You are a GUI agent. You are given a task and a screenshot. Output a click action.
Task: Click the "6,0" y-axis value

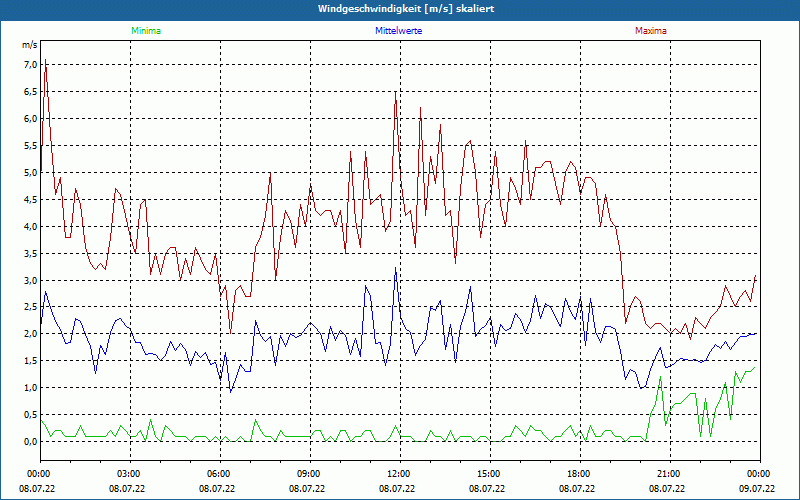pos(31,118)
